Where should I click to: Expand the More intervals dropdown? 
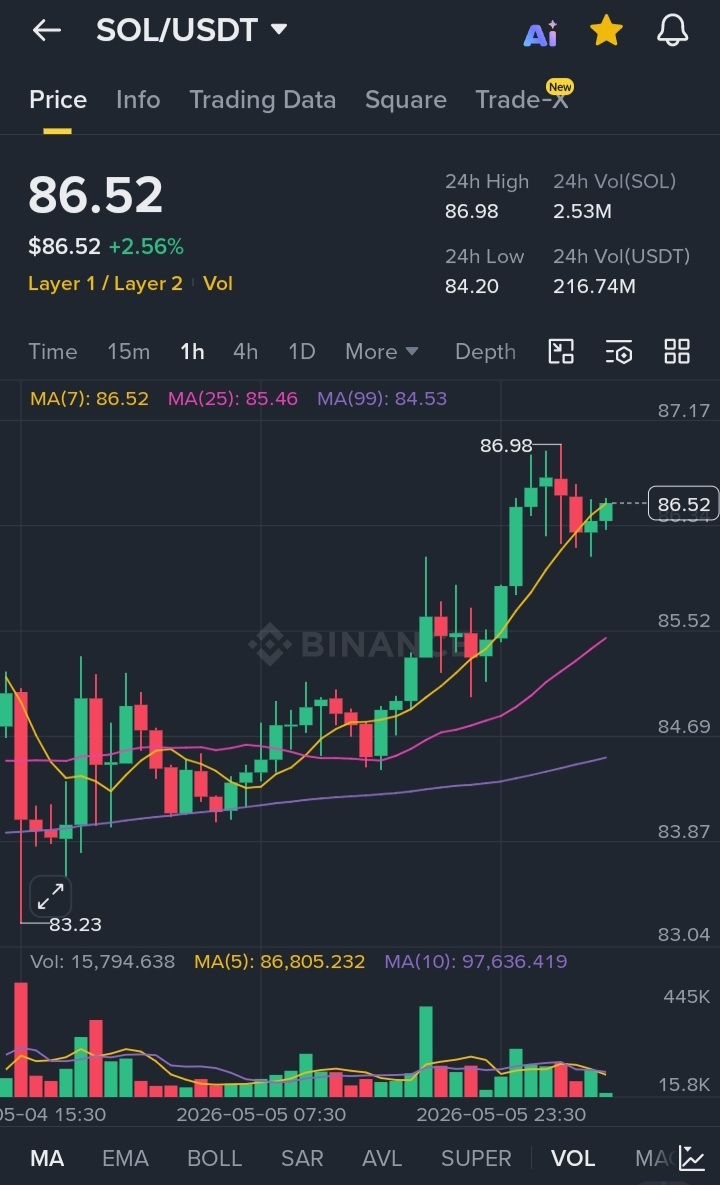tap(382, 351)
